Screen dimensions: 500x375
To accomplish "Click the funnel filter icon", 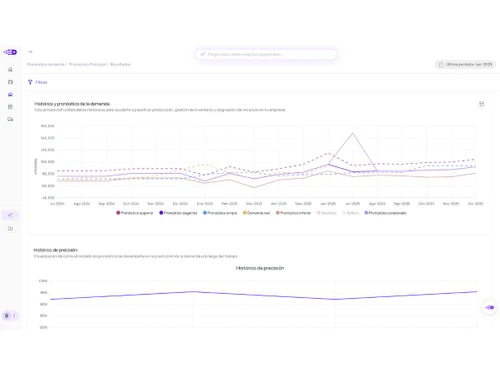I will coord(30,82).
